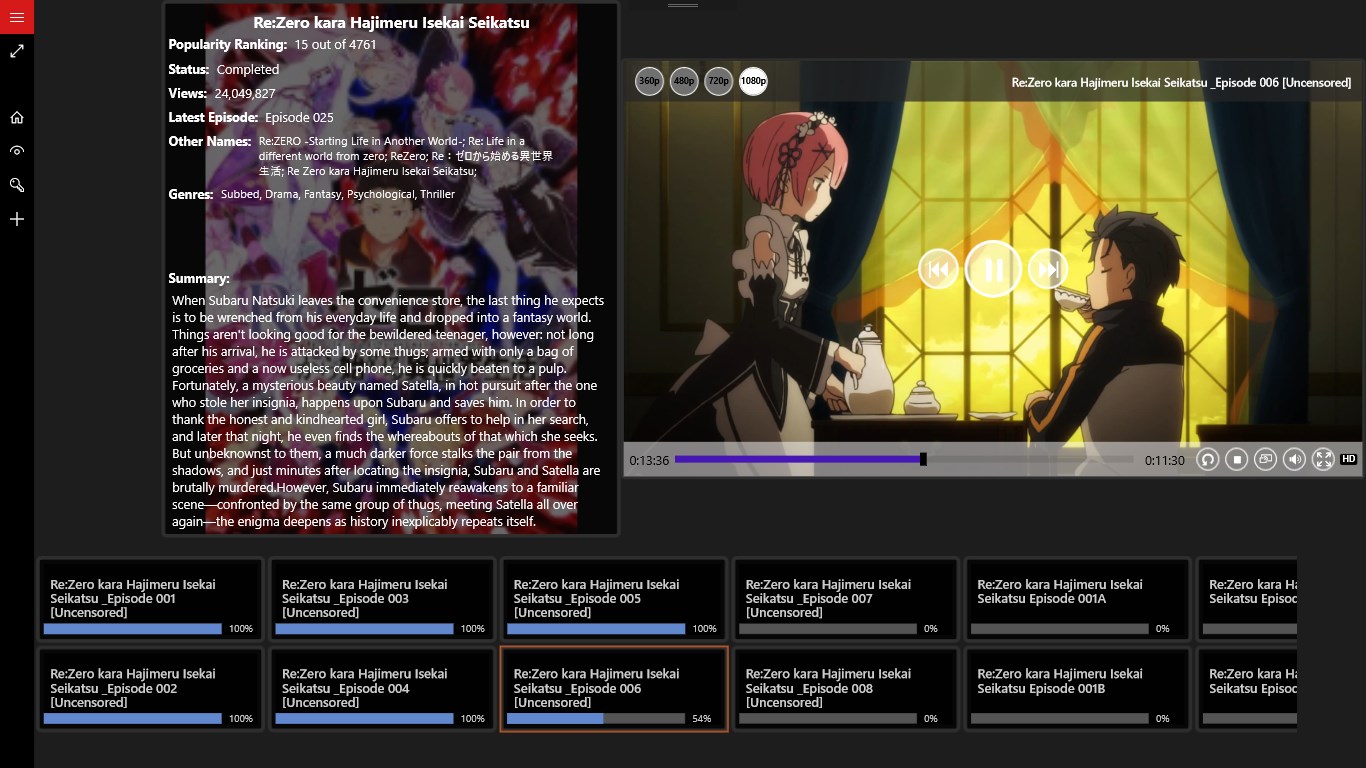
Task: Switch the player to fullscreen
Action: [x=1323, y=459]
